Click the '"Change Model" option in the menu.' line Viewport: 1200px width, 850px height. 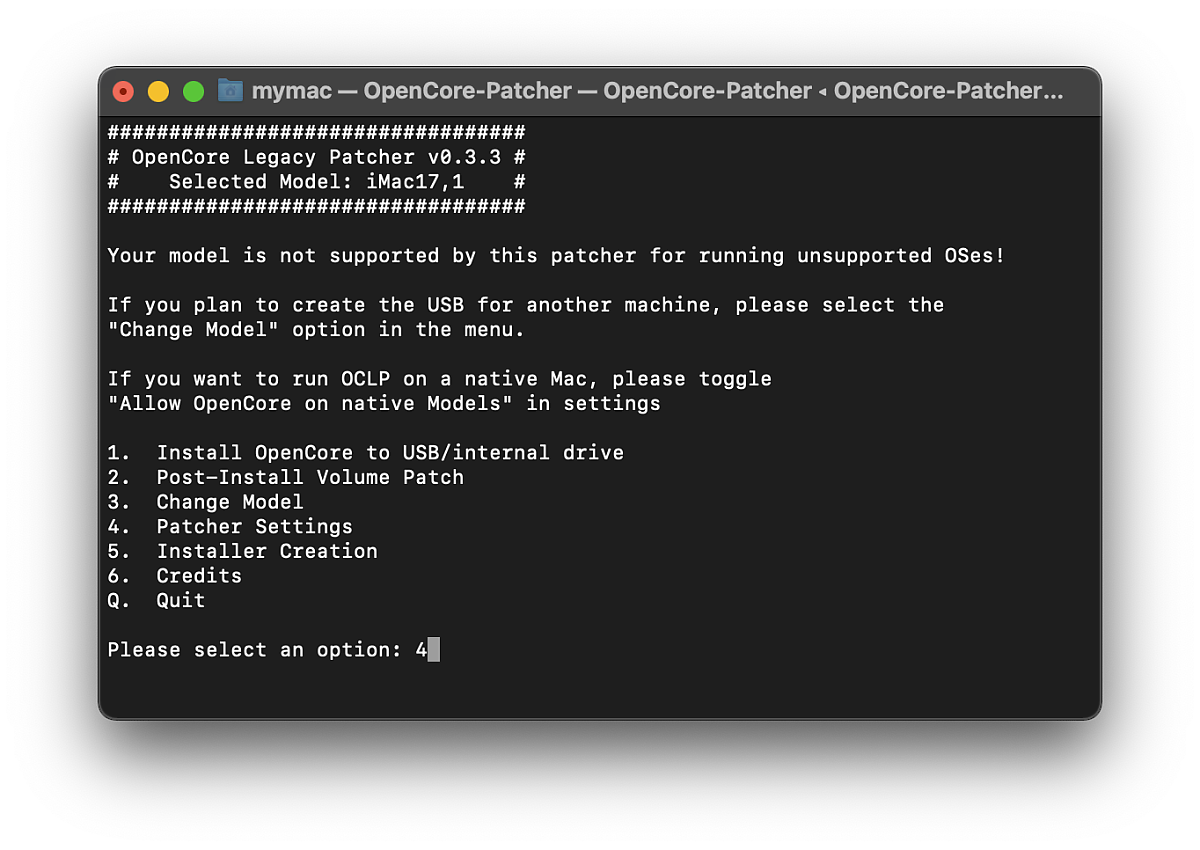click(x=316, y=329)
